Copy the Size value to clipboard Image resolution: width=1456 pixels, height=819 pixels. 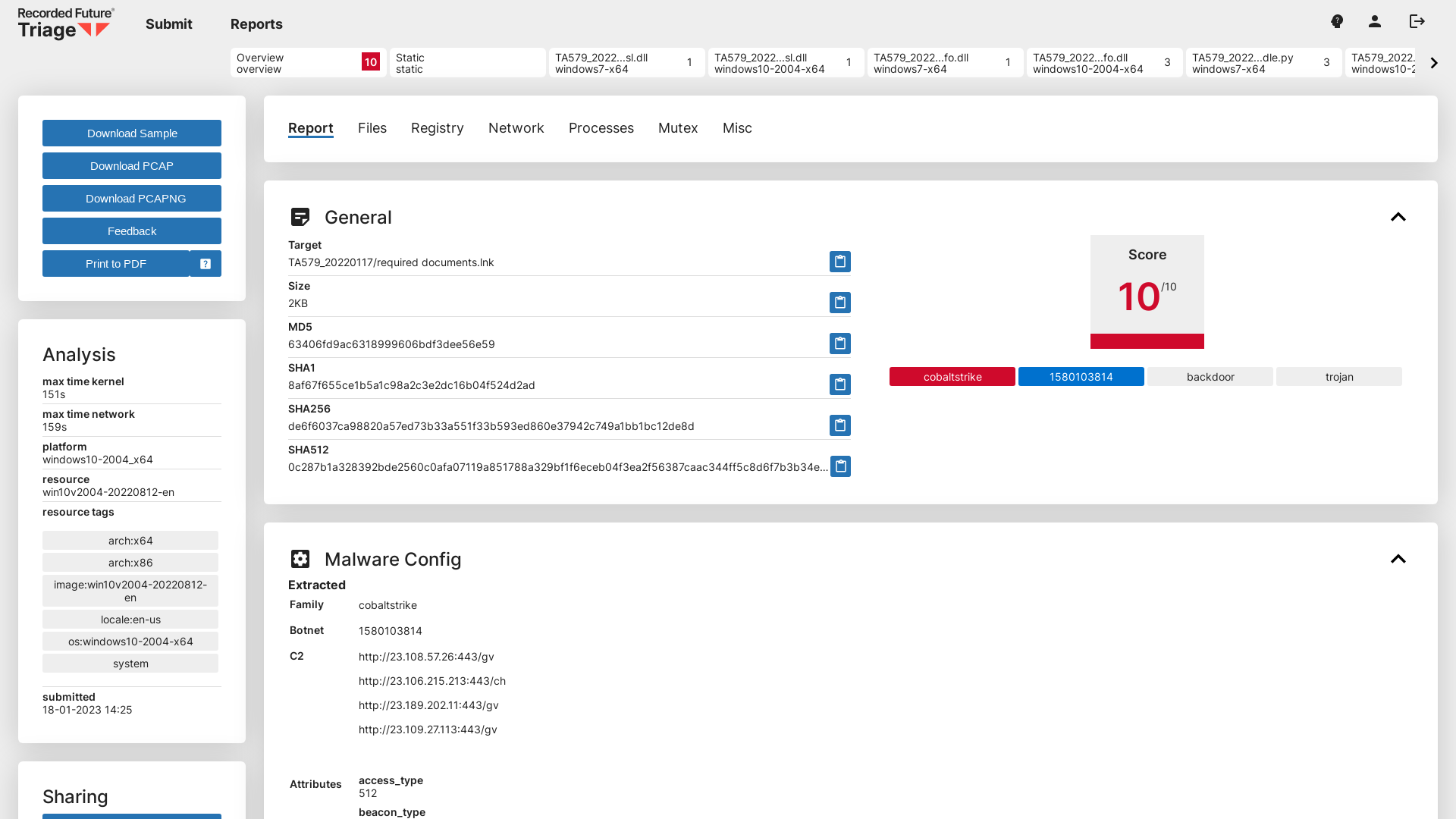pos(839,303)
